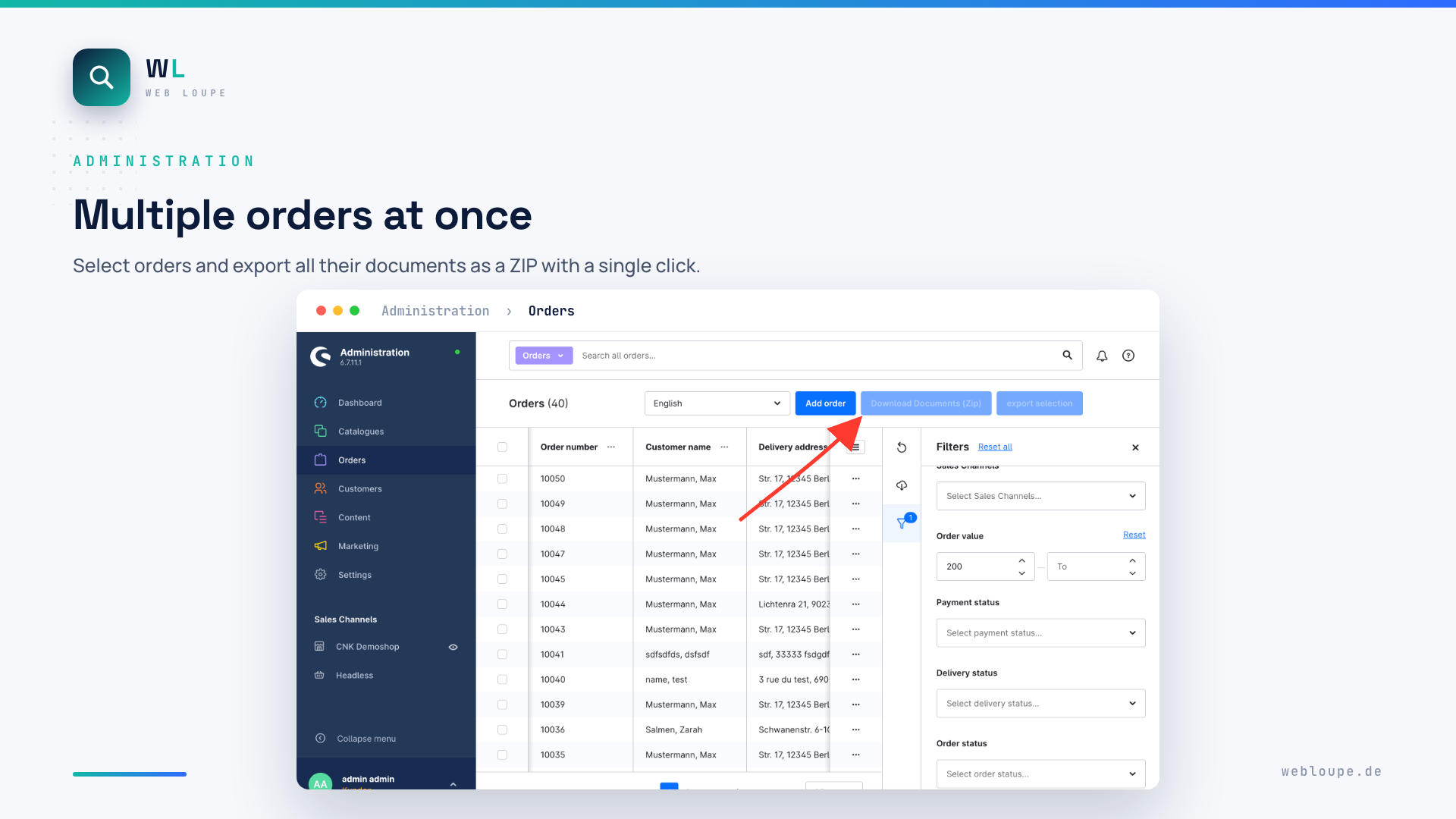
Task: Click Reset all filters link
Action: 995,447
